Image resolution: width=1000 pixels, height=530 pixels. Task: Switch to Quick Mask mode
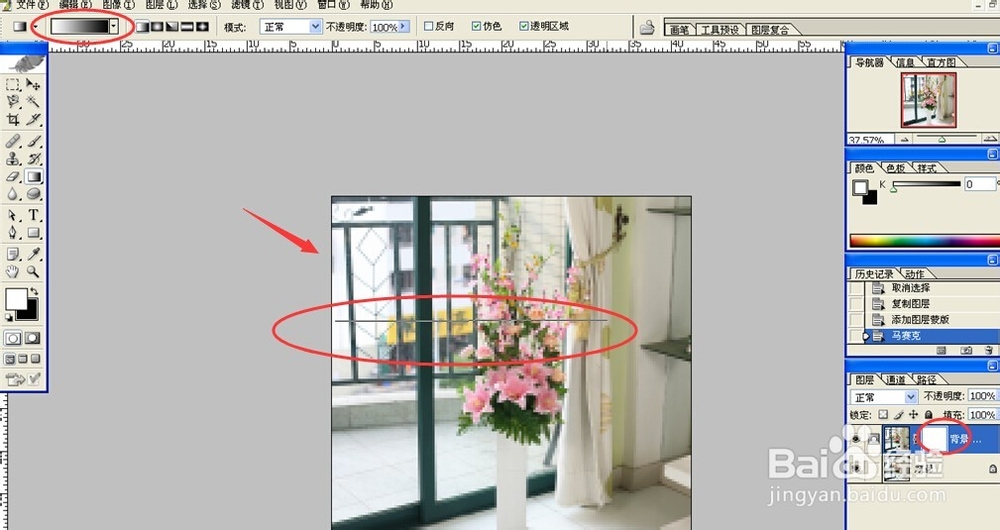coord(33,338)
